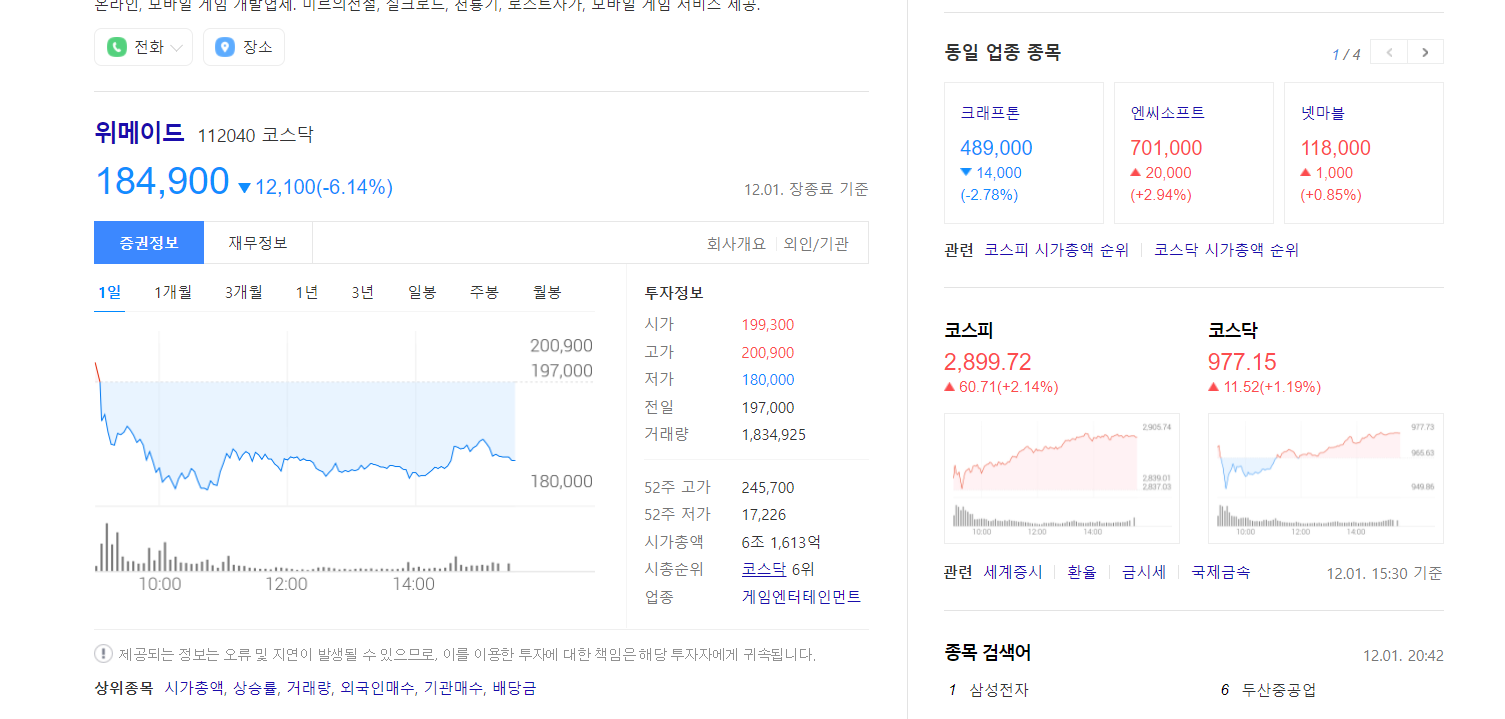Viewport: 1505px width, 719px height.
Task: Open the 금시세 related link
Action: 1144,572
